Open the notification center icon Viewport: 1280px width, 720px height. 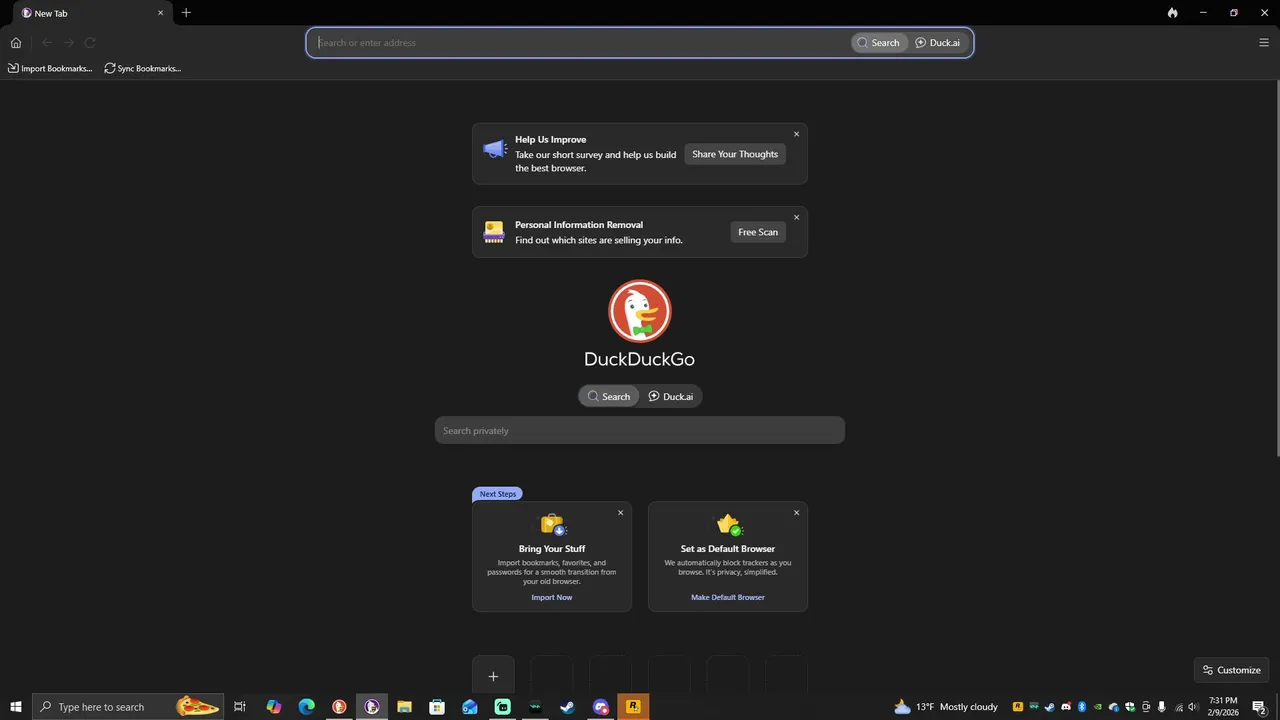coord(1260,707)
